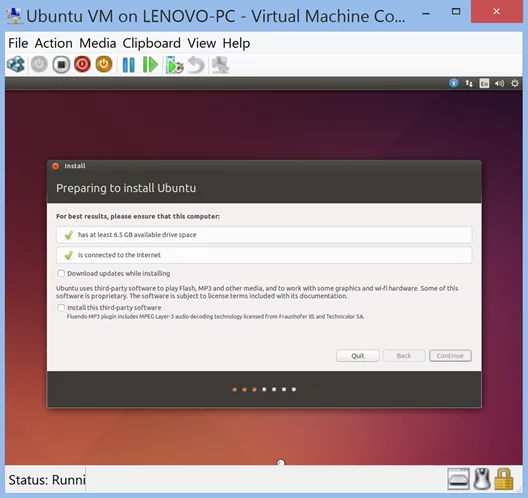Click the padlock security icon in the status bar
Image resolution: width=528 pixels, height=498 pixels.
[x=504, y=478]
